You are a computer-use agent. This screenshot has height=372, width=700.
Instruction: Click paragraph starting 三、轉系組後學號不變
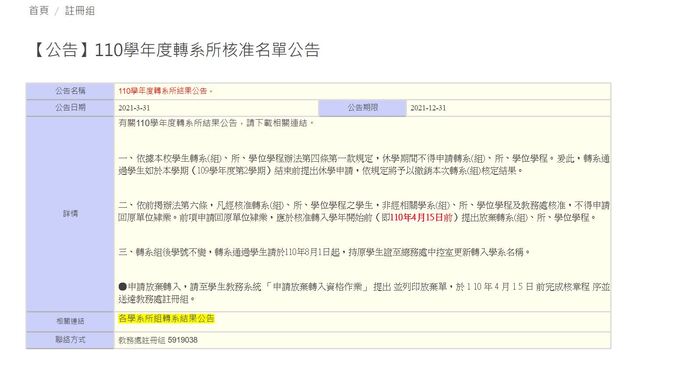coord(324,252)
